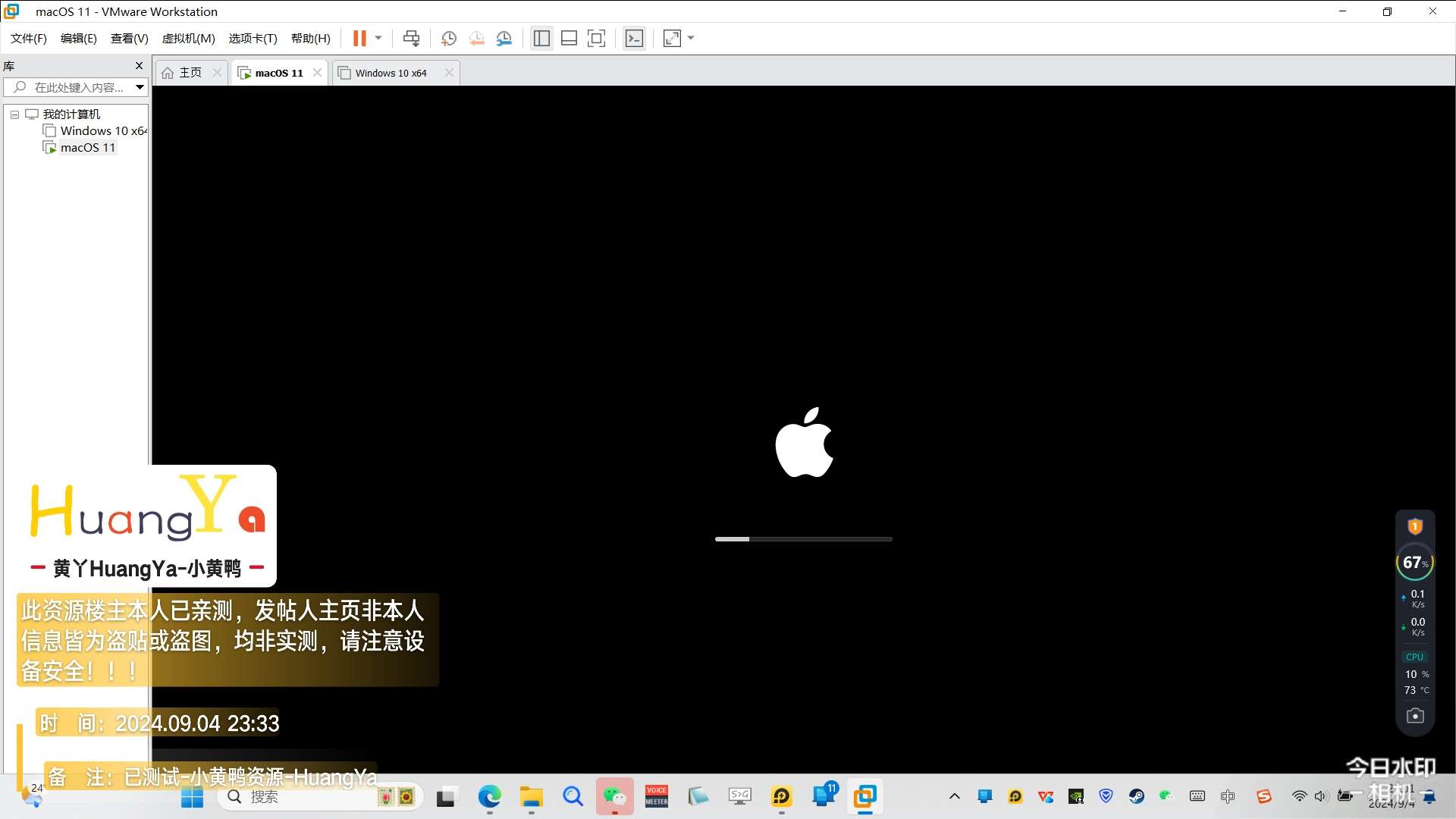This screenshot has width=1456, height=819.
Task: Open WeChat from the taskbar
Action: tap(614, 797)
